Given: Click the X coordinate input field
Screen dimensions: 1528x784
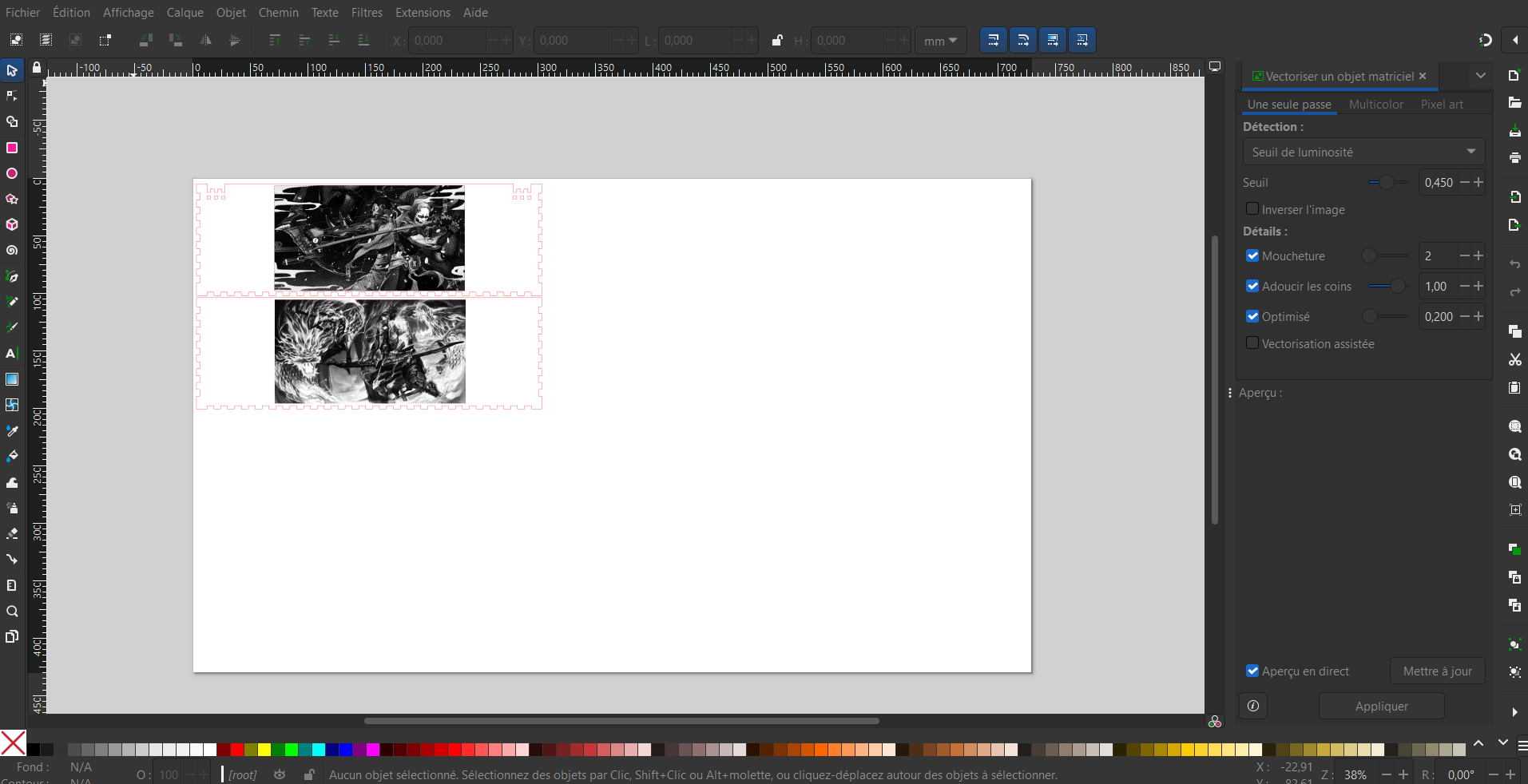Looking at the screenshot, I should pos(448,41).
